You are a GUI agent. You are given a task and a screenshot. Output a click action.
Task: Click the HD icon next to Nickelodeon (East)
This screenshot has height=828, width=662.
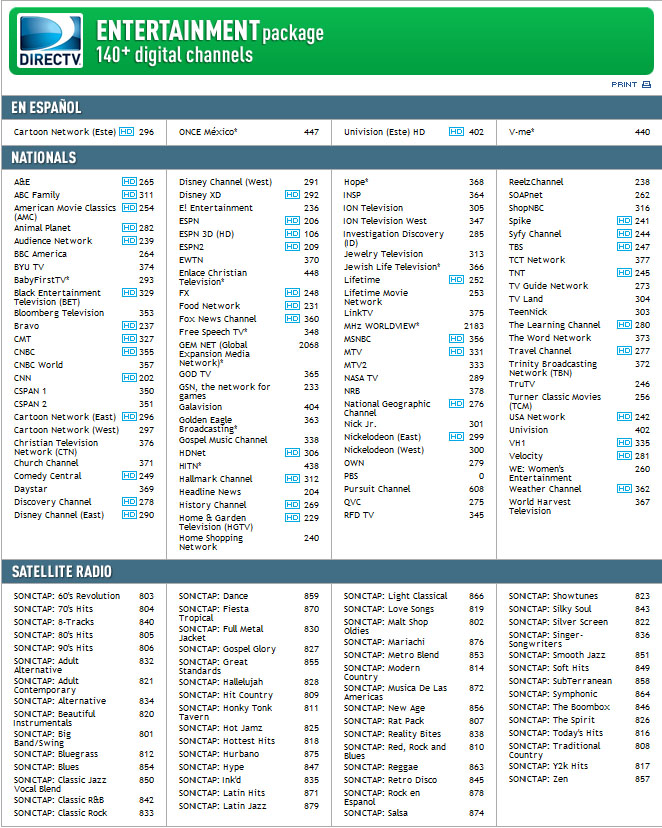coord(457,437)
